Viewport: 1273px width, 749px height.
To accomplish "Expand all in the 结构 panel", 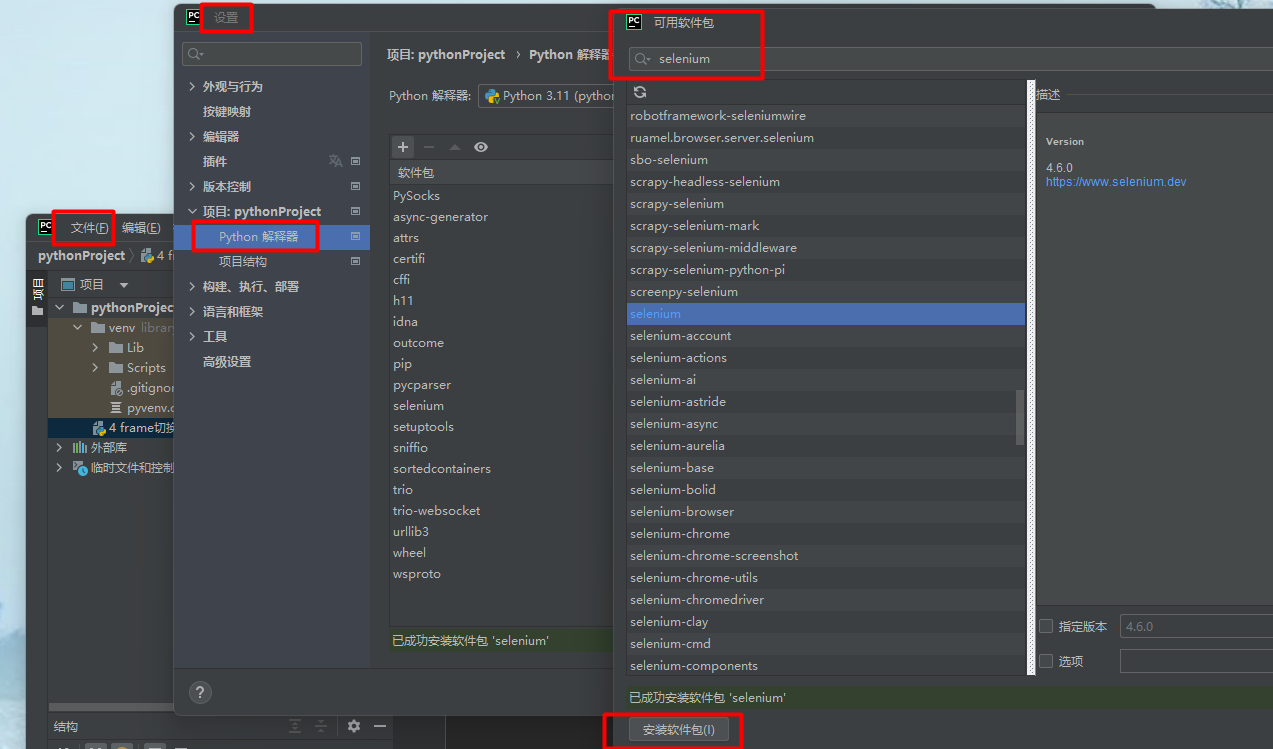I will [x=295, y=726].
